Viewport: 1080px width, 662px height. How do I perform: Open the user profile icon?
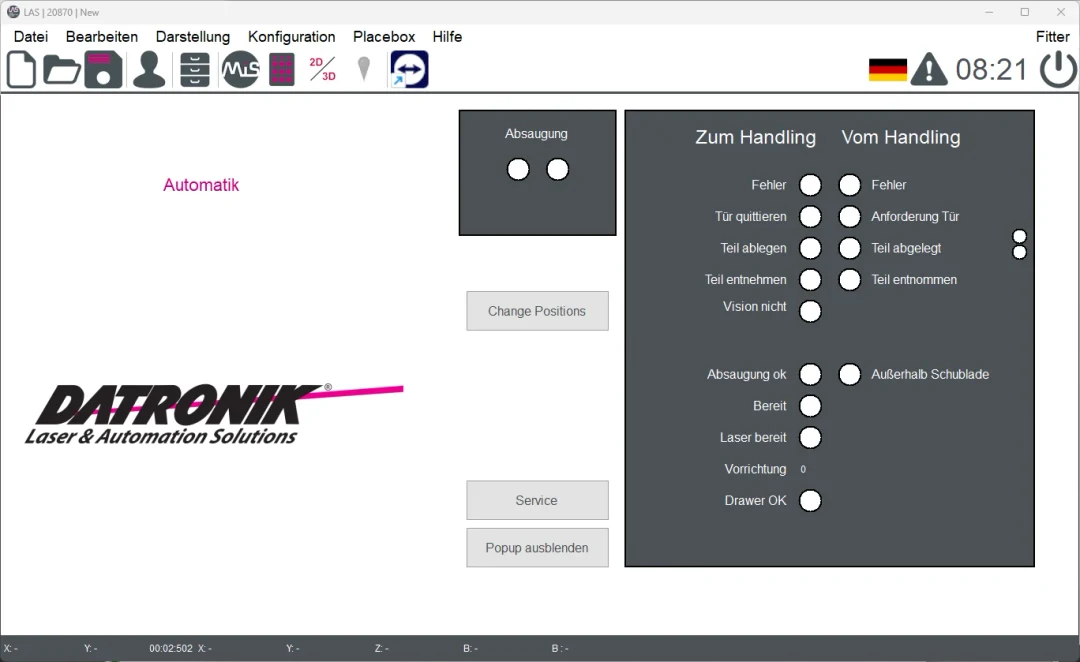pyautogui.click(x=149, y=70)
